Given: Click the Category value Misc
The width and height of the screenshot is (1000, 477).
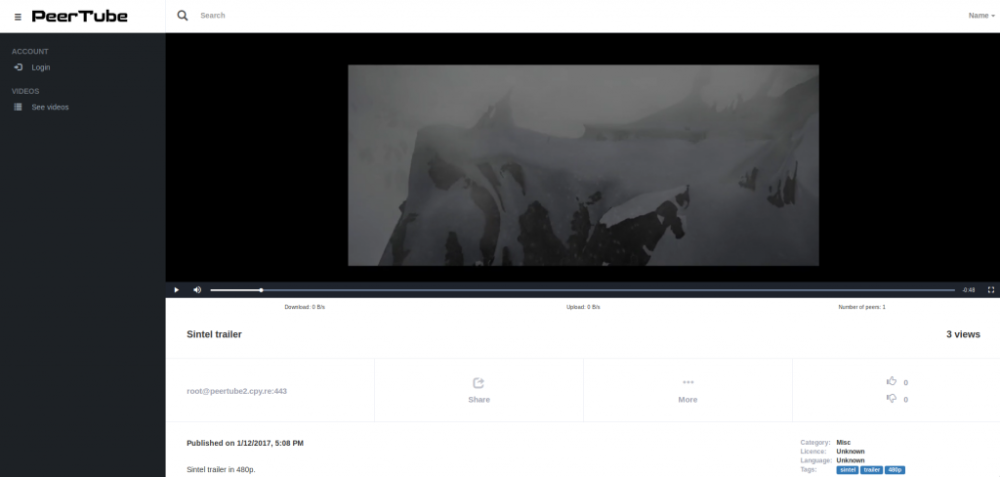Looking at the screenshot, I should [x=843, y=442].
